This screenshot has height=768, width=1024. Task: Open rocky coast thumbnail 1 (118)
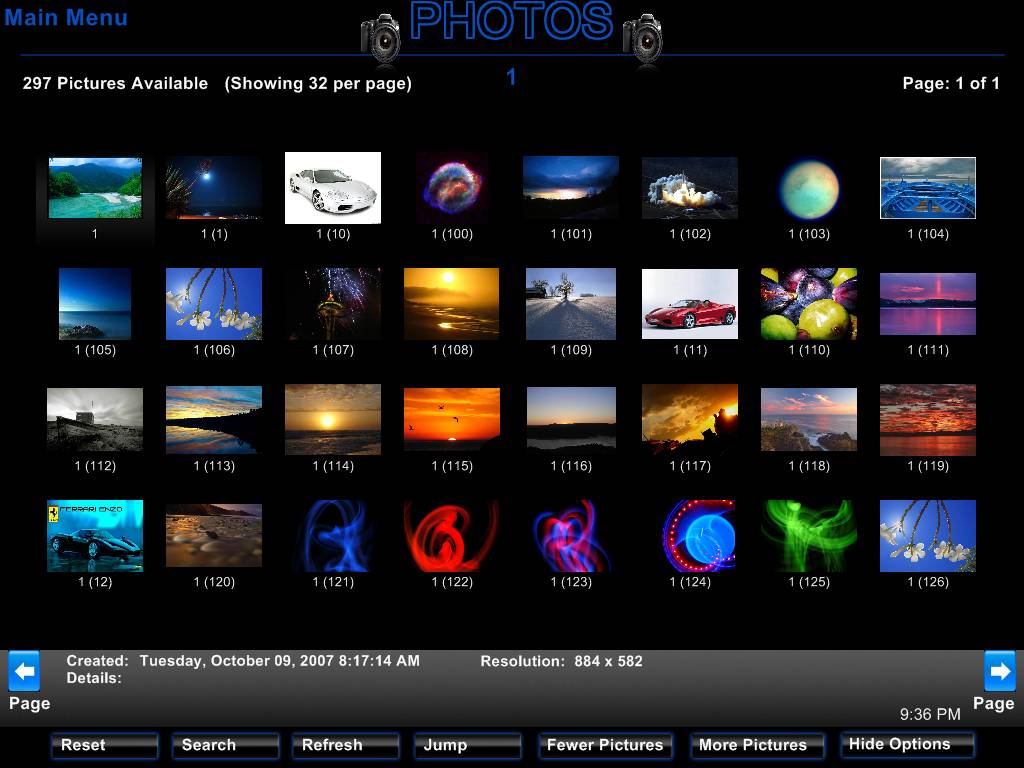[809, 420]
